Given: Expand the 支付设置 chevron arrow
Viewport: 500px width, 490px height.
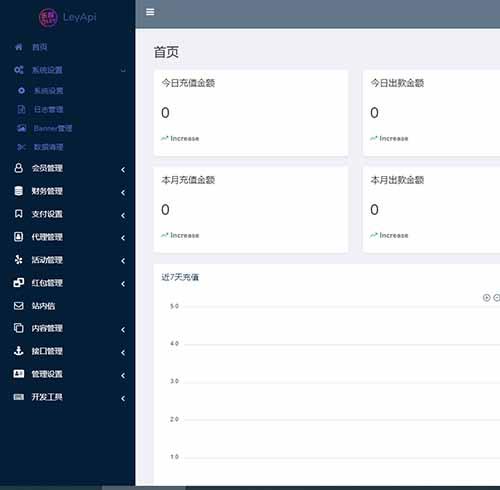Looking at the screenshot, I should (123, 215).
